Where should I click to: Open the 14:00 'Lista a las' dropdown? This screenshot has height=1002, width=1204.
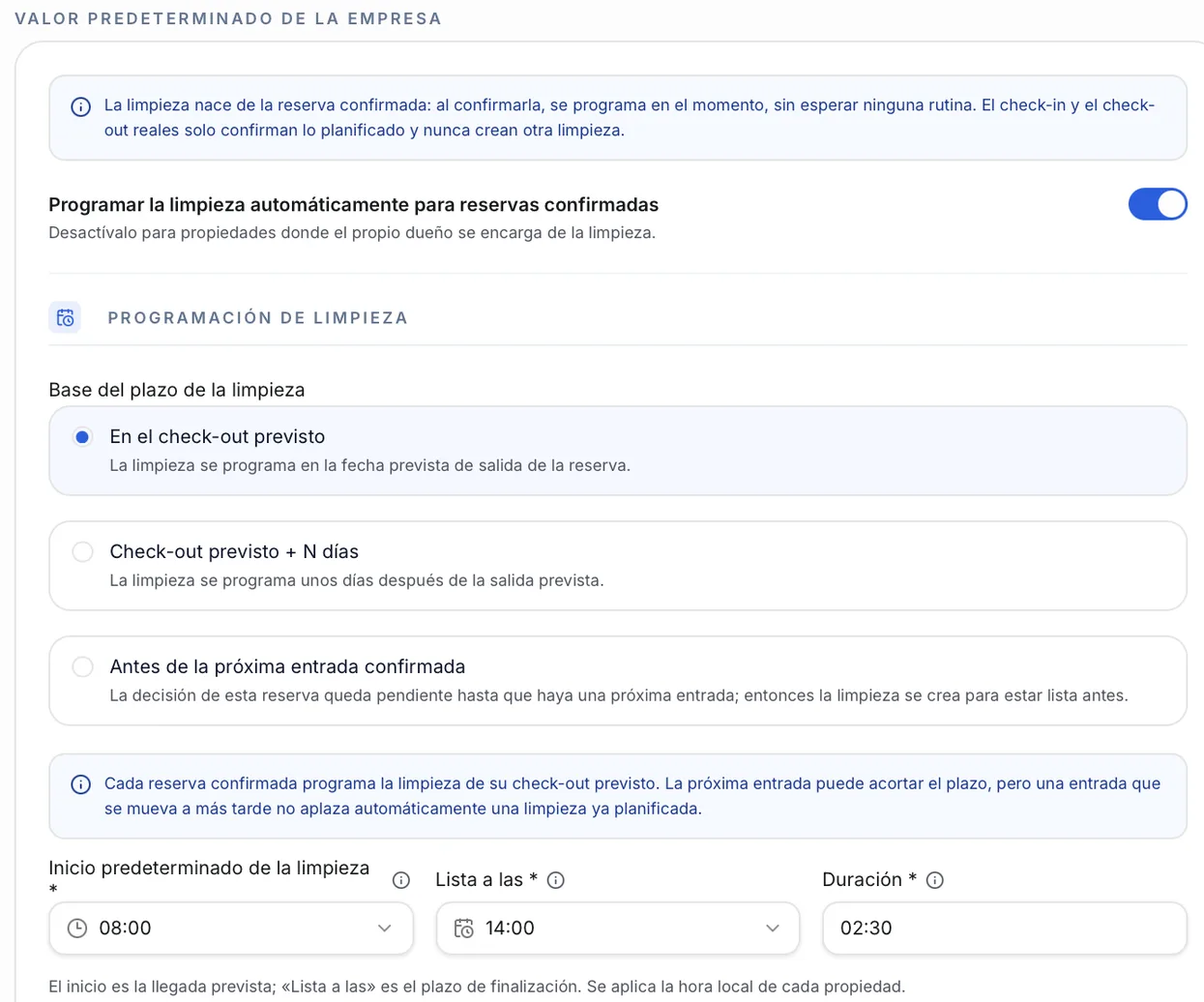(618, 928)
